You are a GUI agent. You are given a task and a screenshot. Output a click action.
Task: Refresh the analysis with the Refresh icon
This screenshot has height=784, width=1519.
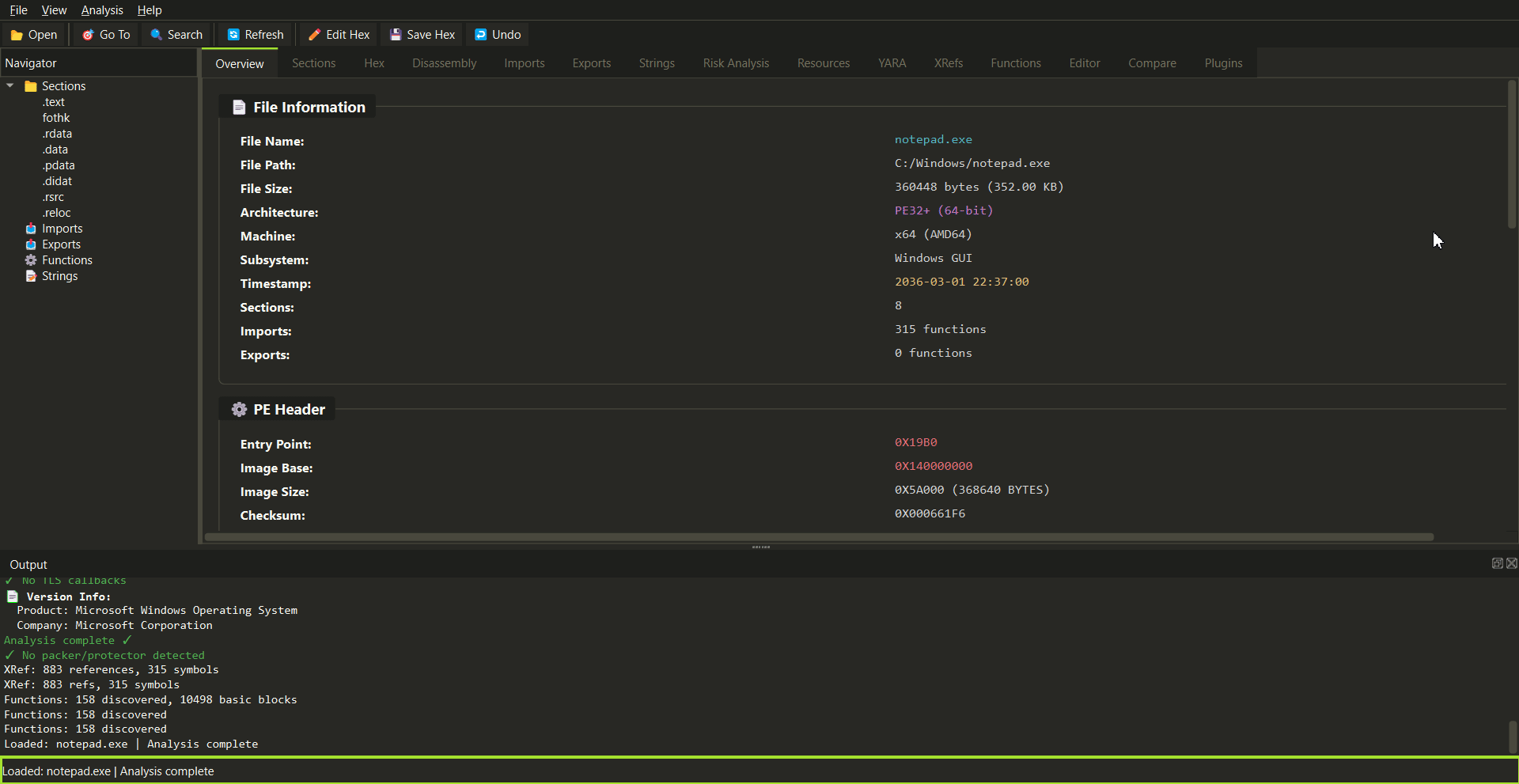pyautogui.click(x=234, y=35)
